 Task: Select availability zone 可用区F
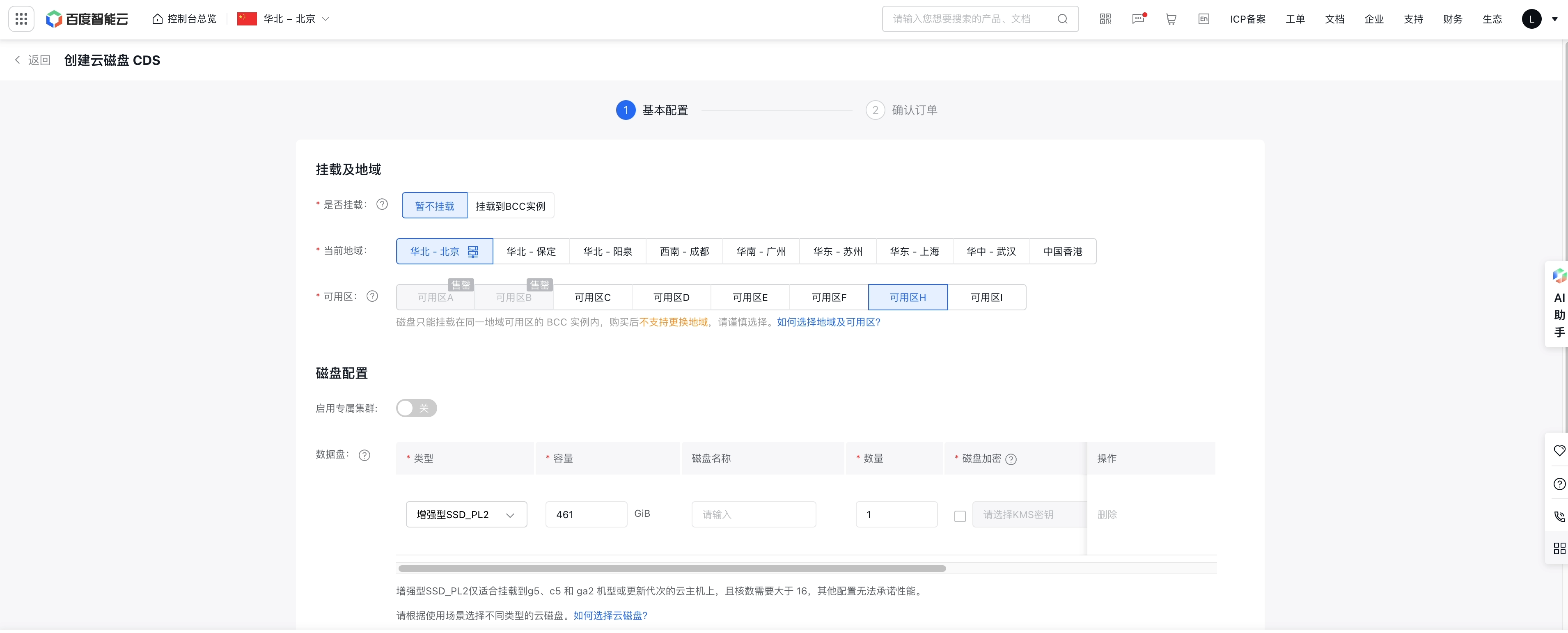click(829, 297)
